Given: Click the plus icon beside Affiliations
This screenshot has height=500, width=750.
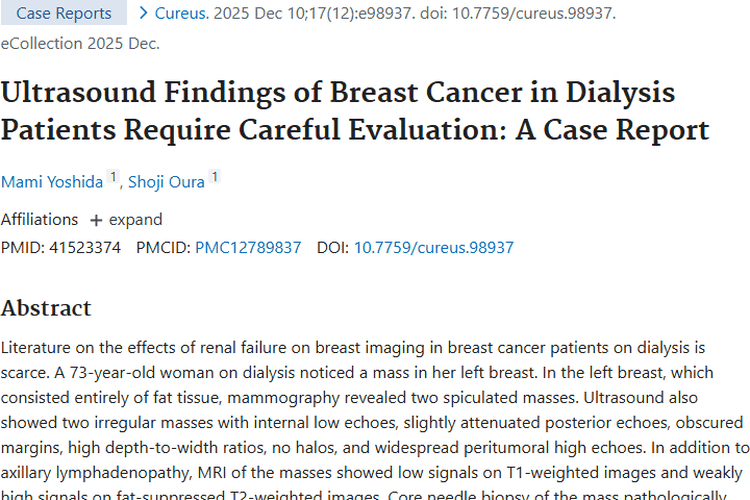Looking at the screenshot, I should point(96,220).
